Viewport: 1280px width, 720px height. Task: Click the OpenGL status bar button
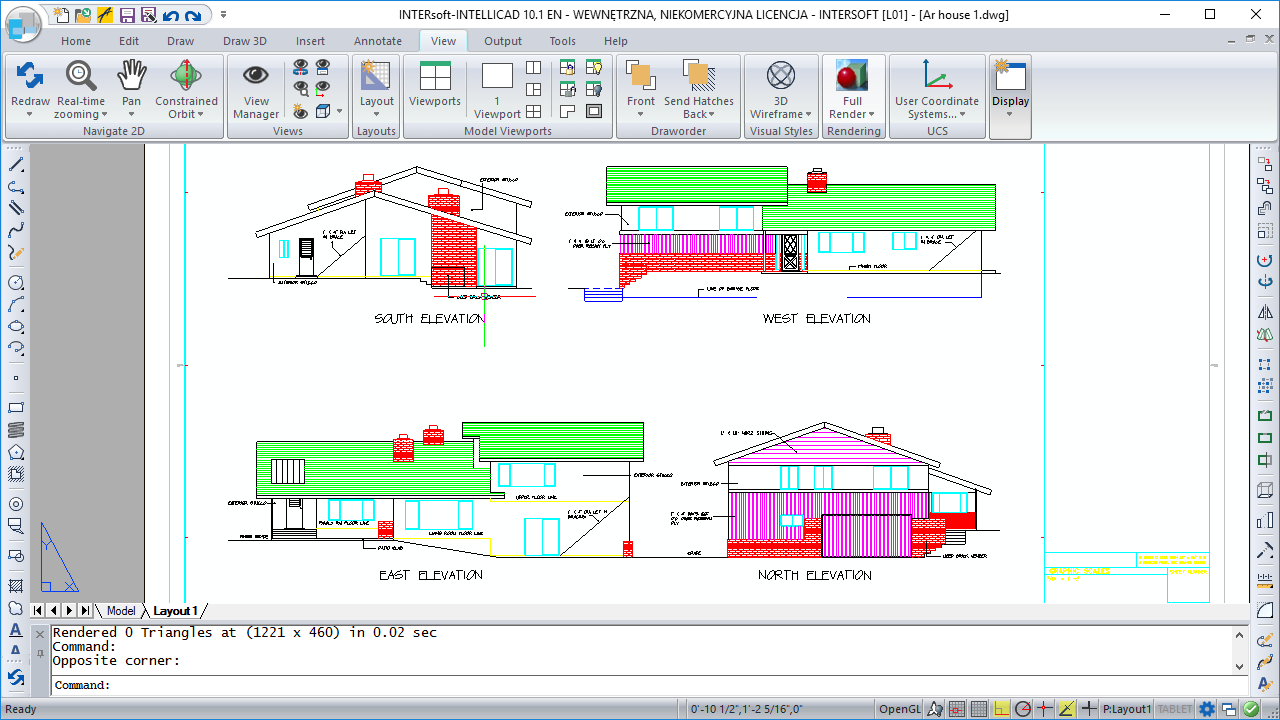(900, 709)
